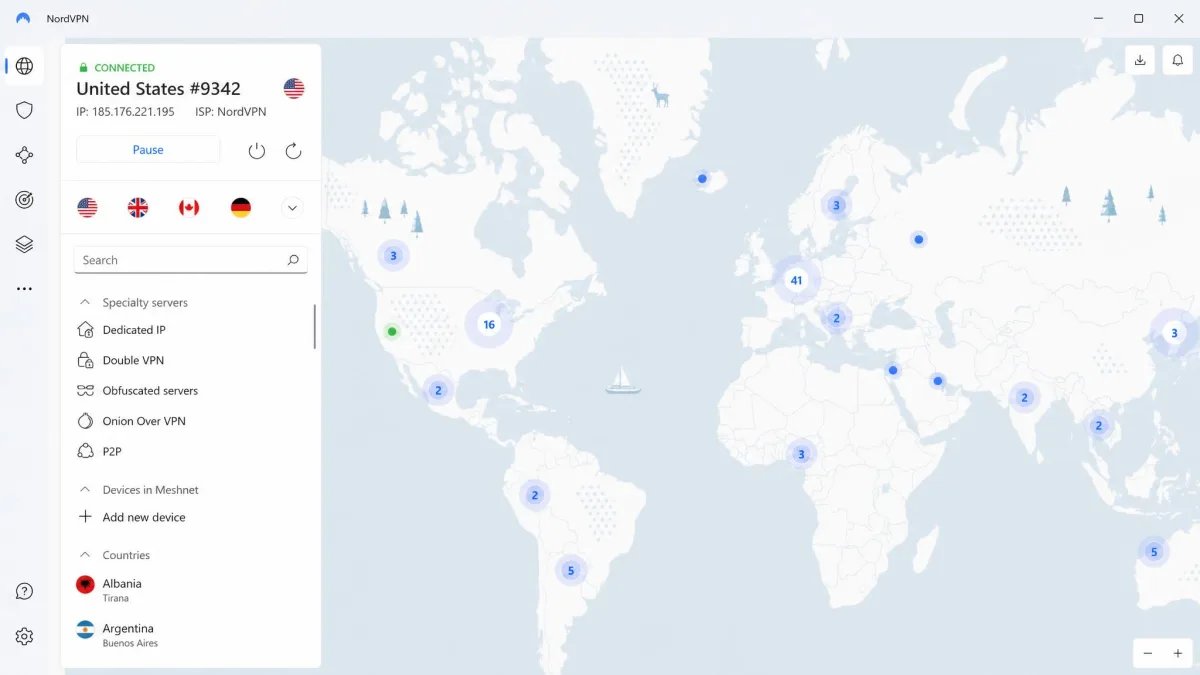Viewport: 1200px width, 675px height.
Task: Click the ISP: NordVPN text
Action: tap(230, 112)
